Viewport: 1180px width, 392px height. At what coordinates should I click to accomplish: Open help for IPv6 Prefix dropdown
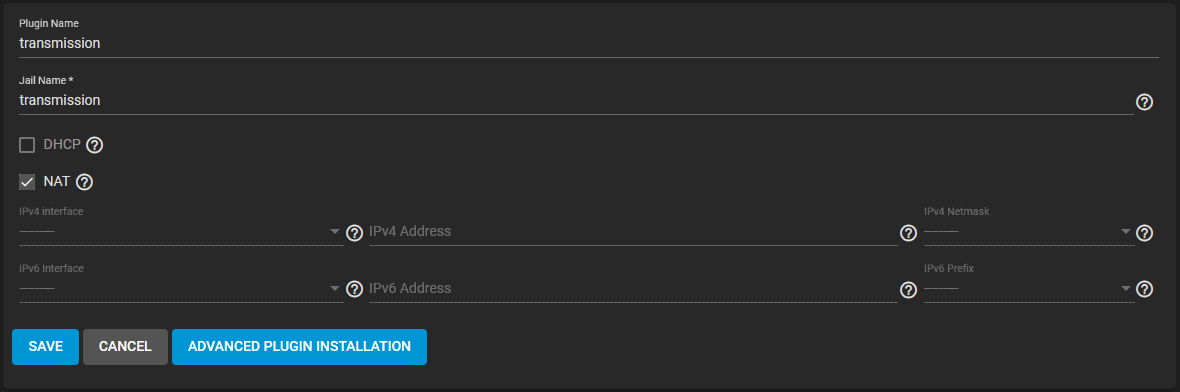click(1144, 290)
